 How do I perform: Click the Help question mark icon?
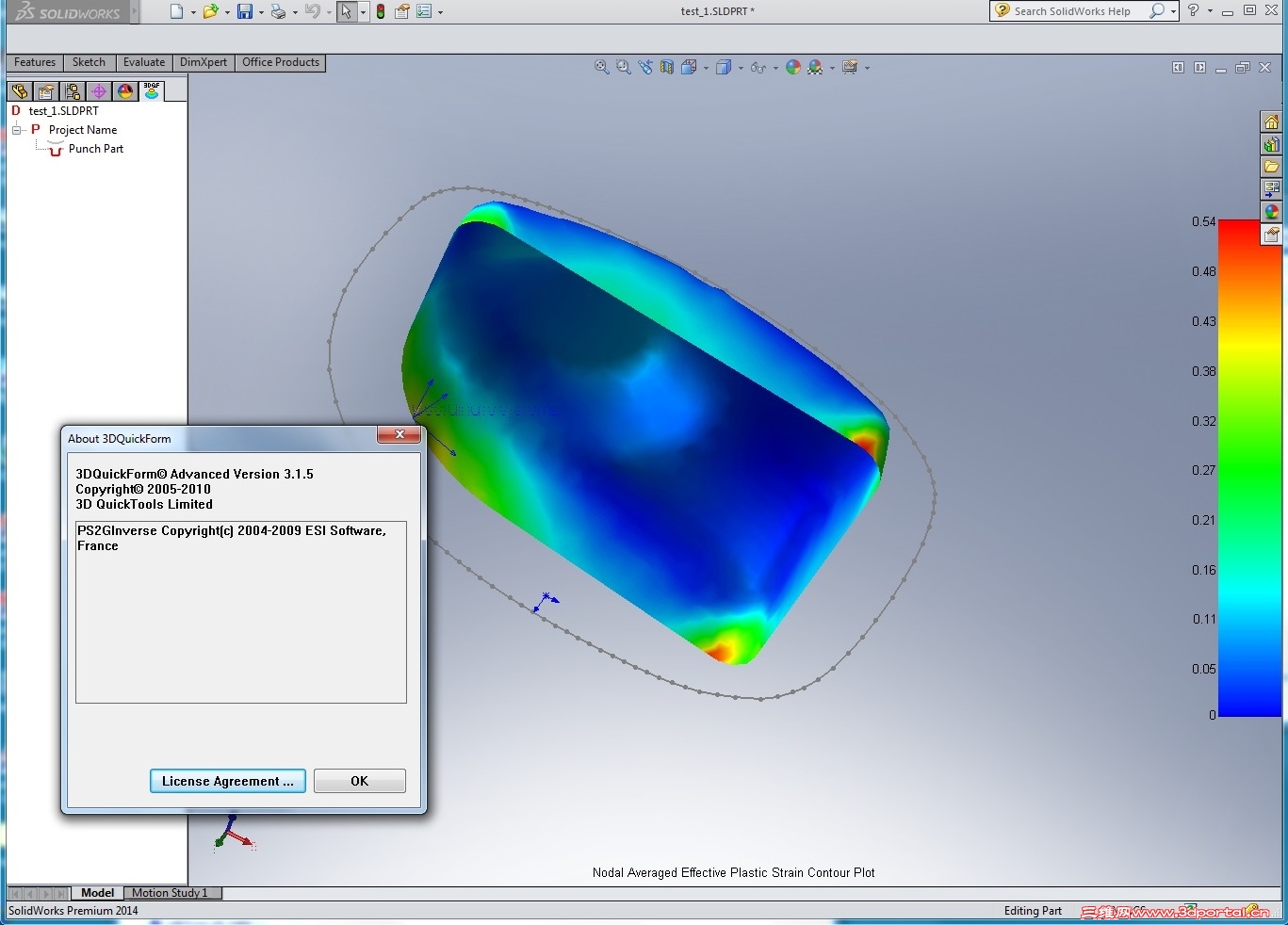(x=1194, y=10)
